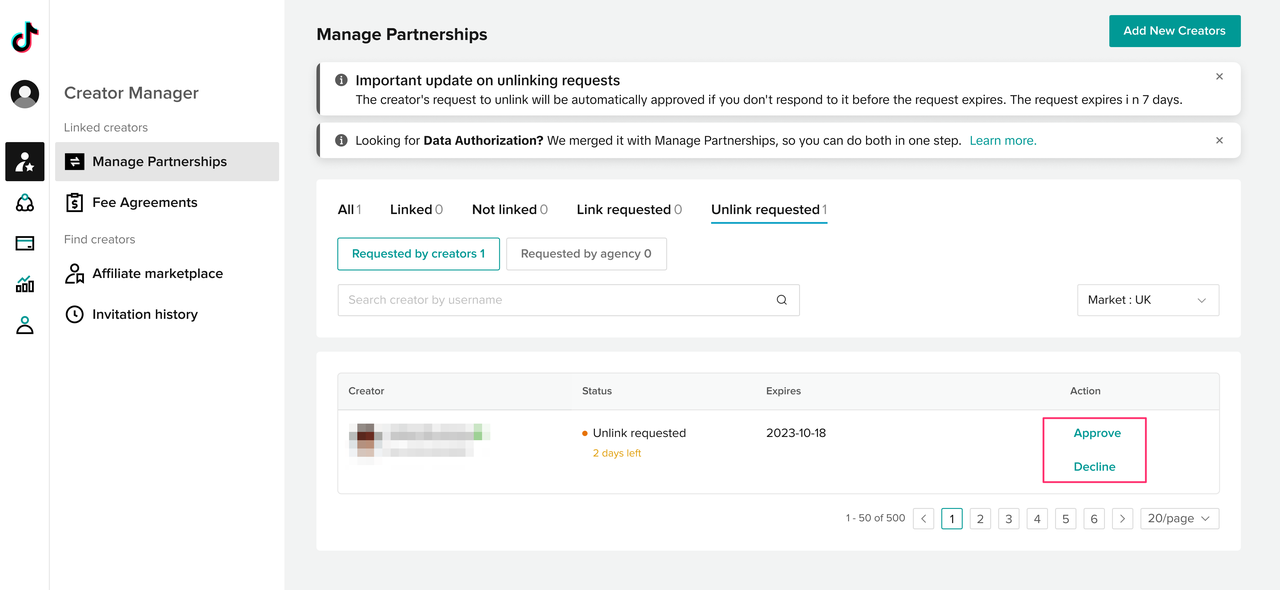Click the search magnifier icon
The image size is (1280, 590).
(781, 300)
